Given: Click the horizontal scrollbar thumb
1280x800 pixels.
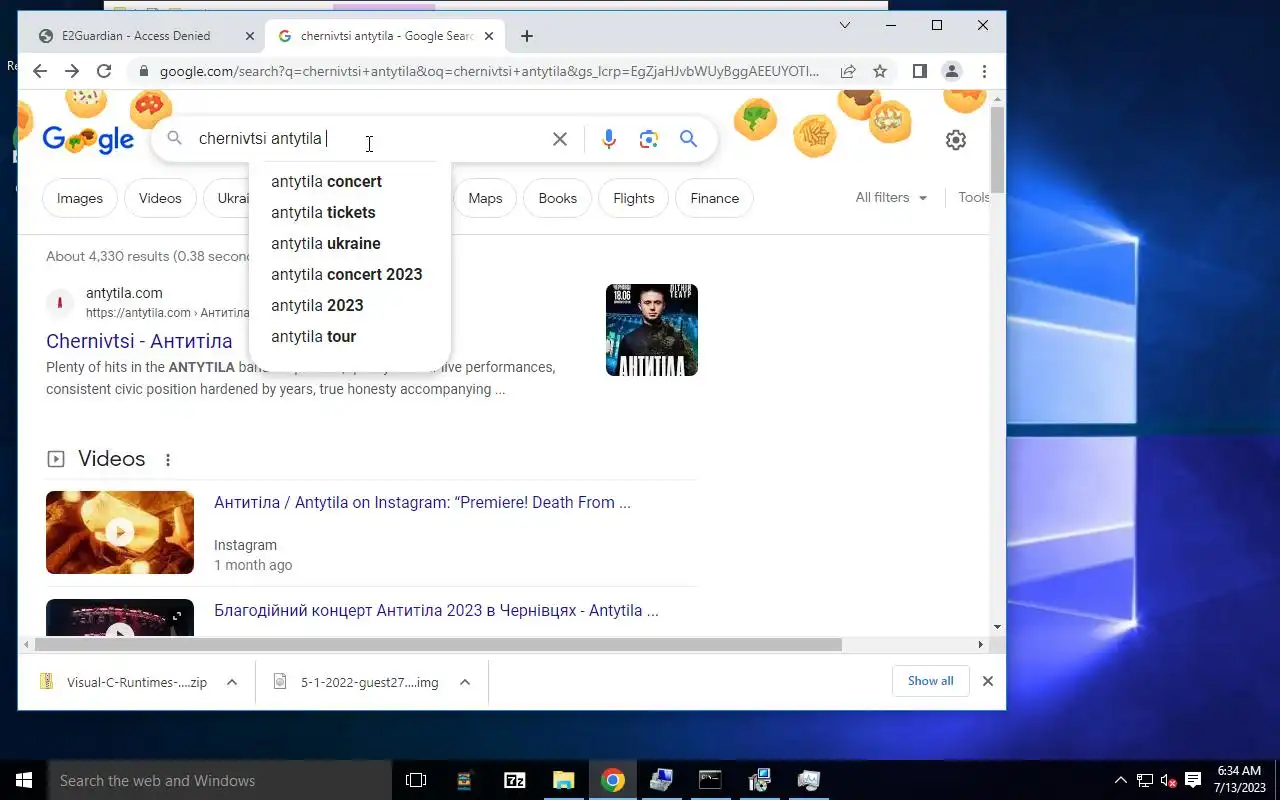Looking at the screenshot, I should (x=438, y=645).
